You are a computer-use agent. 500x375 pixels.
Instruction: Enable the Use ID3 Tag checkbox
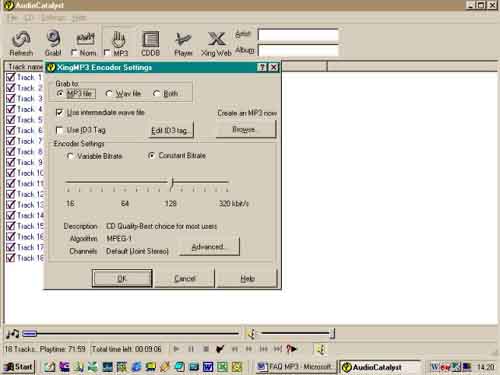pos(59,130)
